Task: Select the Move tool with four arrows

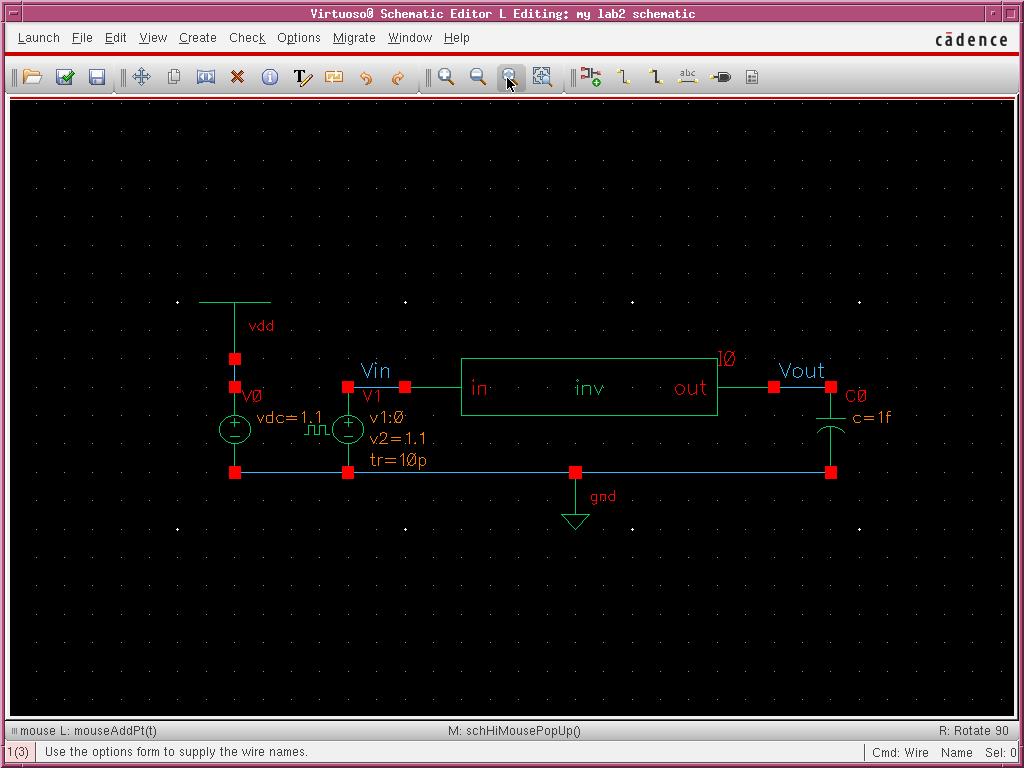Action: [141, 77]
